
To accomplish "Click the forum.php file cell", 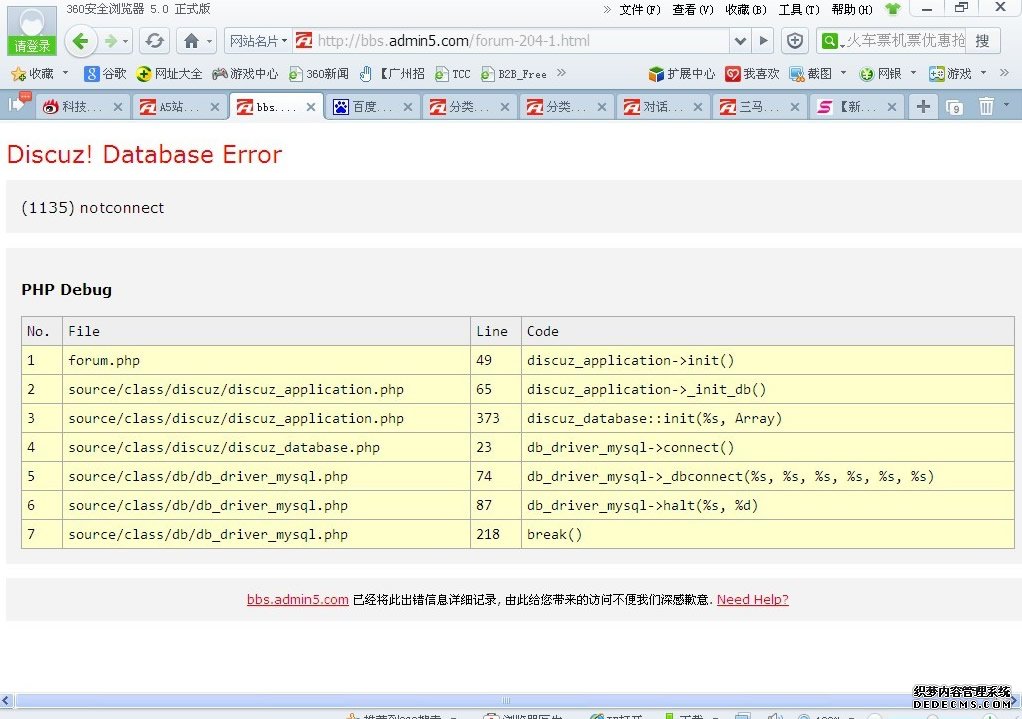I will click(266, 360).
